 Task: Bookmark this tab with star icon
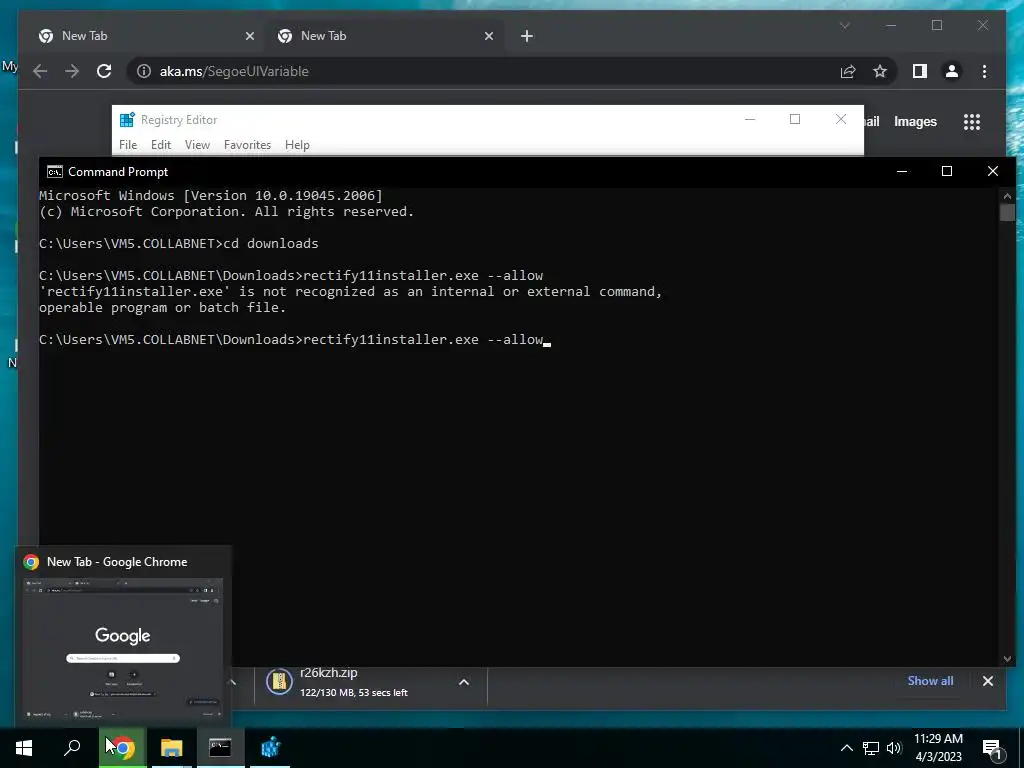pos(880,71)
